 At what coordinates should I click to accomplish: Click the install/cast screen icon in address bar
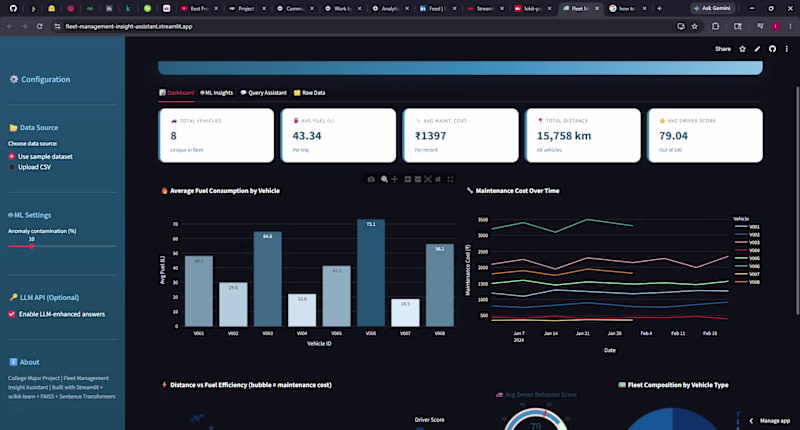[681, 26]
